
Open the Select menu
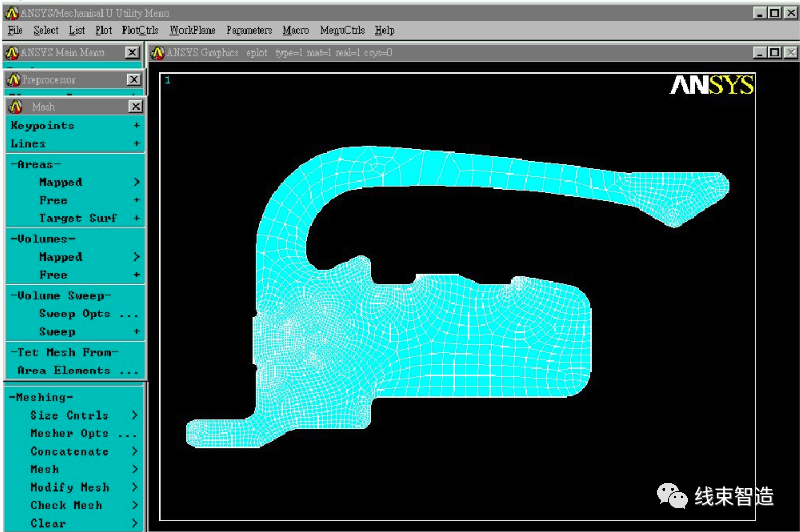point(46,31)
